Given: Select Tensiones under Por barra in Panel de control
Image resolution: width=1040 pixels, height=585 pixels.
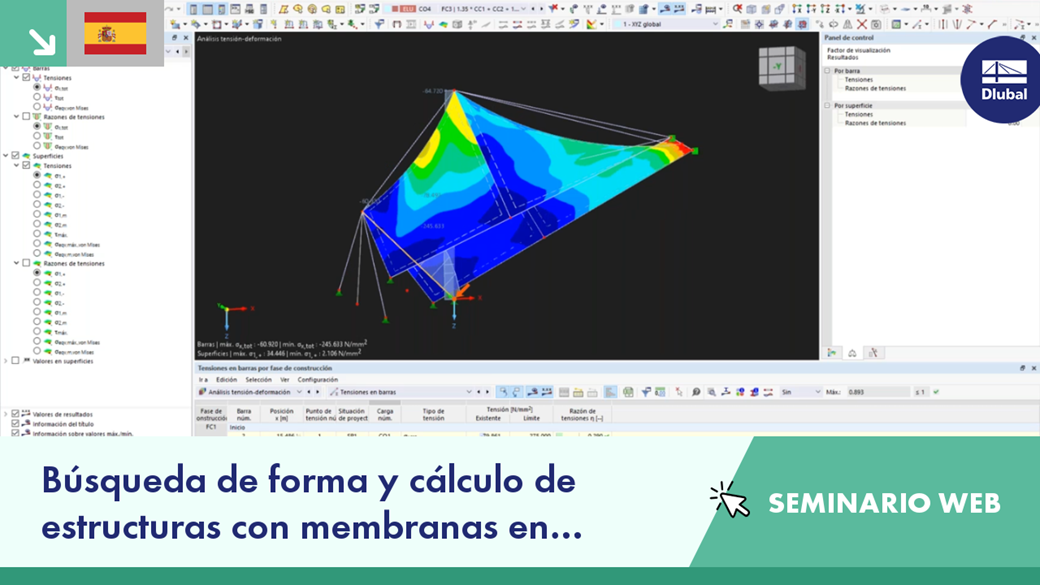Looking at the screenshot, I should coord(858,80).
